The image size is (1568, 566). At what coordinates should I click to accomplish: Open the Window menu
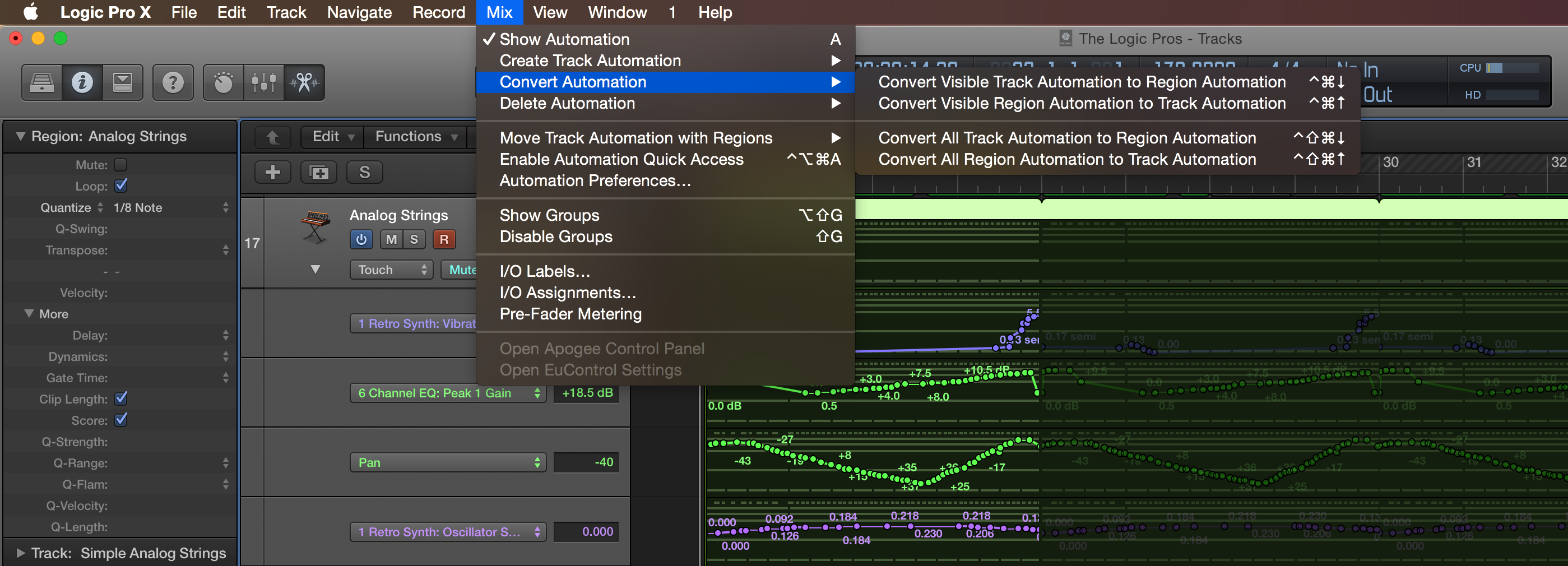pos(617,12)
